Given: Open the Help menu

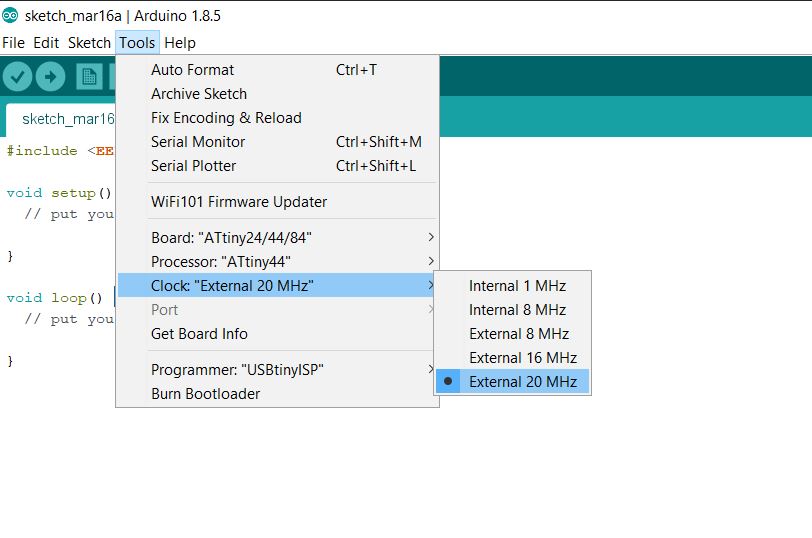Looking at the screenshot, I should click(x=180, y=43).
